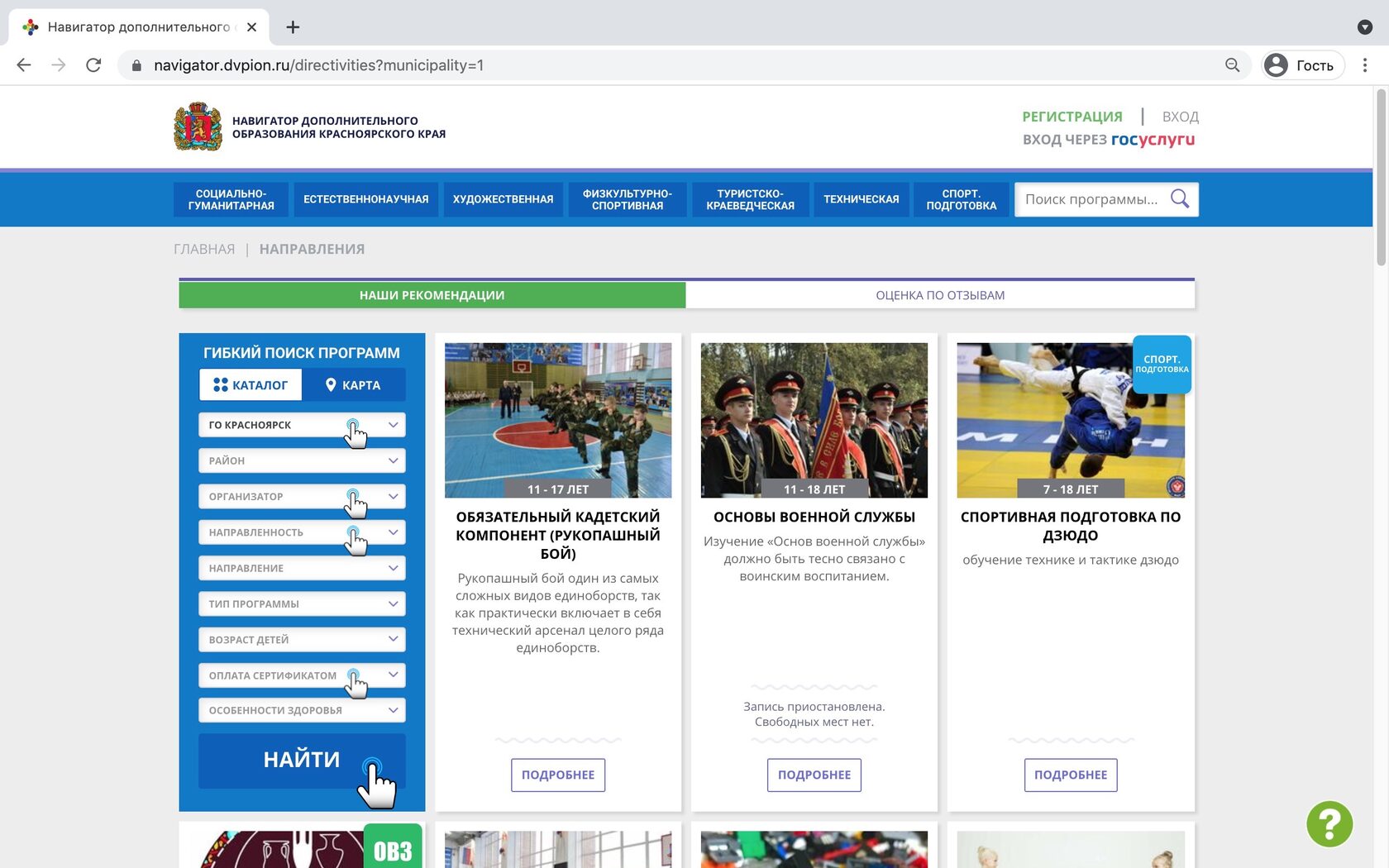Switch to КАТАЛОГ view
Viewport: 1389px width, 868px height.
click(251, 385)
